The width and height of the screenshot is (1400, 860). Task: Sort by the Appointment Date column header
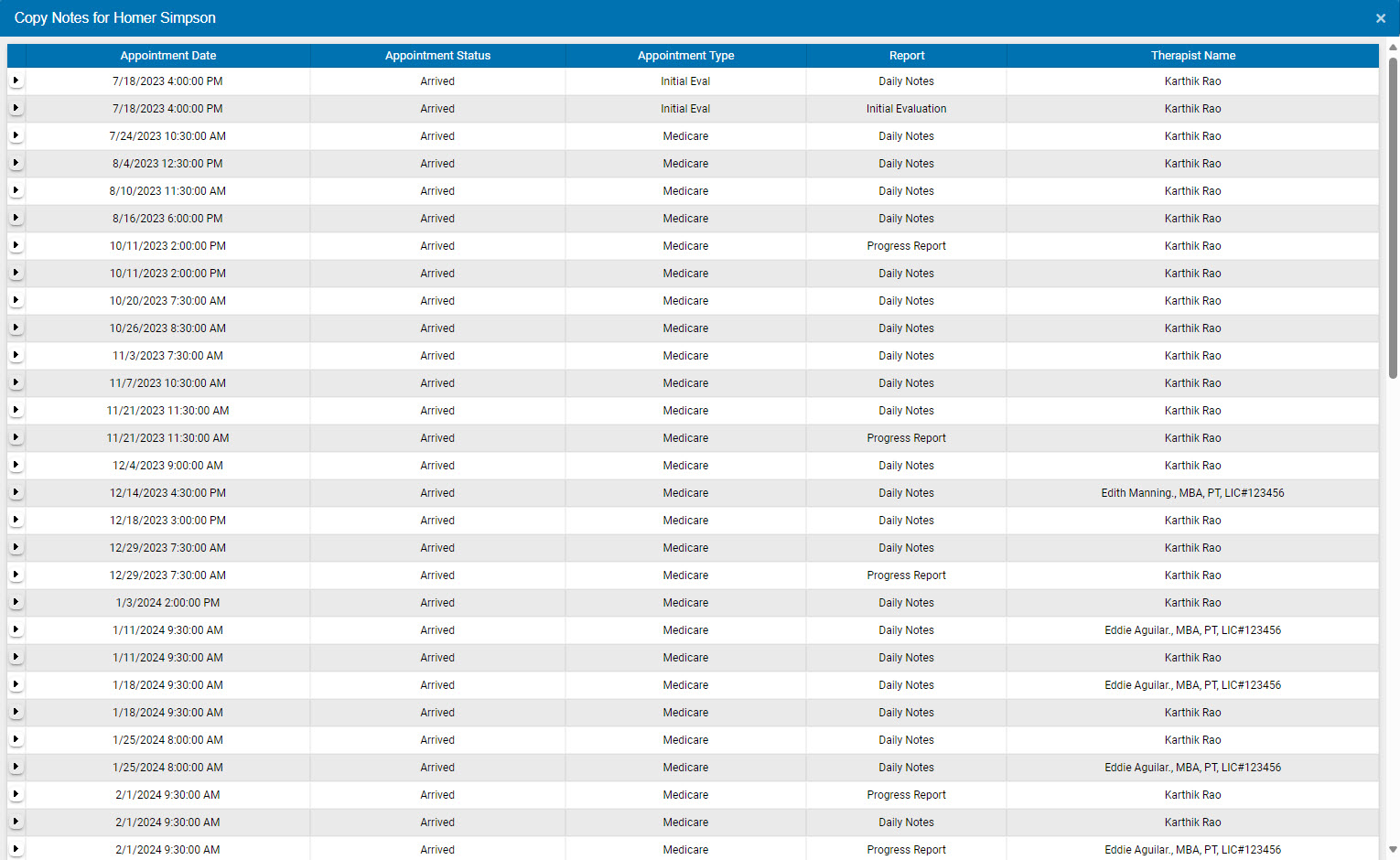click(x=168, y=56)
